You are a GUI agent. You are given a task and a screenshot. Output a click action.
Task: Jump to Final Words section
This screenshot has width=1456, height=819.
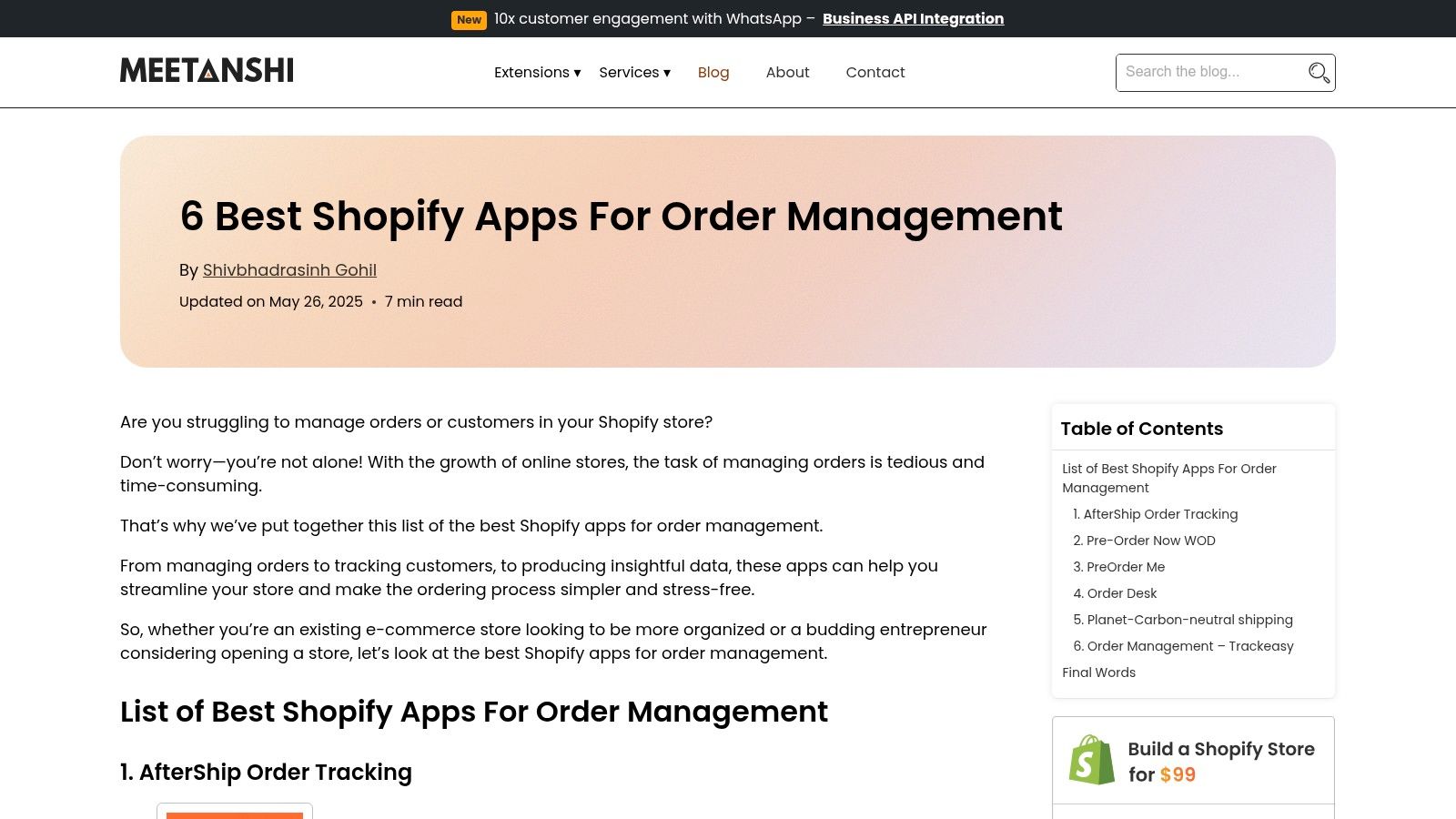pos(1098,672)
